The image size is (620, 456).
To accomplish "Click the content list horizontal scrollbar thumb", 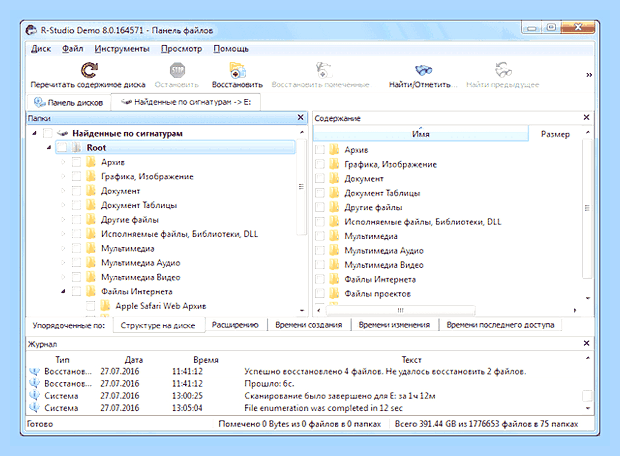I will point(400,310).
